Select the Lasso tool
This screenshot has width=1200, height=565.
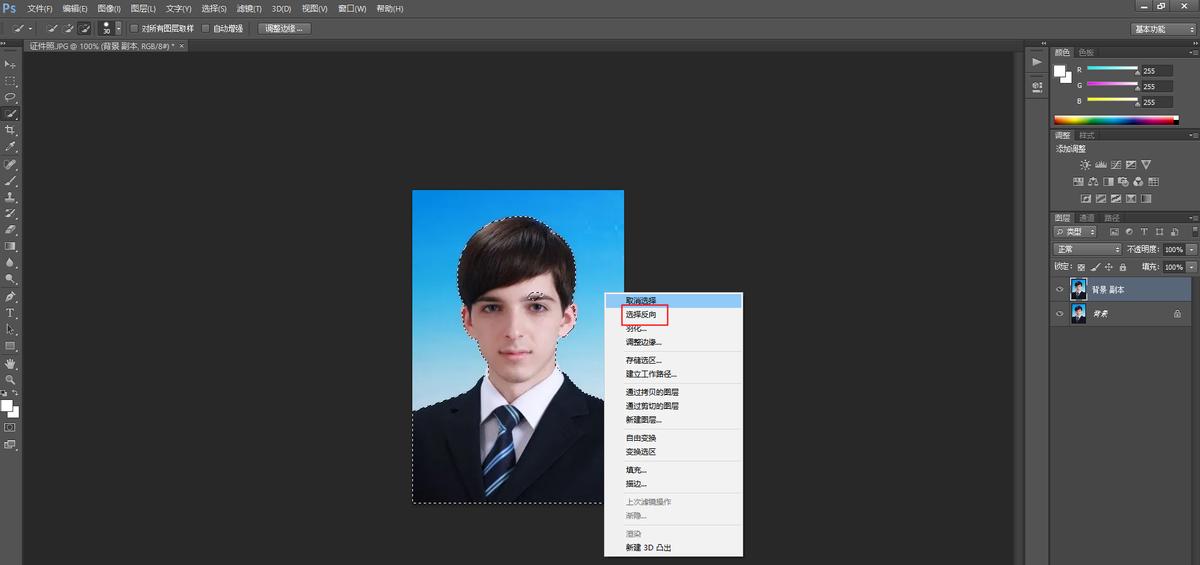pos(11,97)
